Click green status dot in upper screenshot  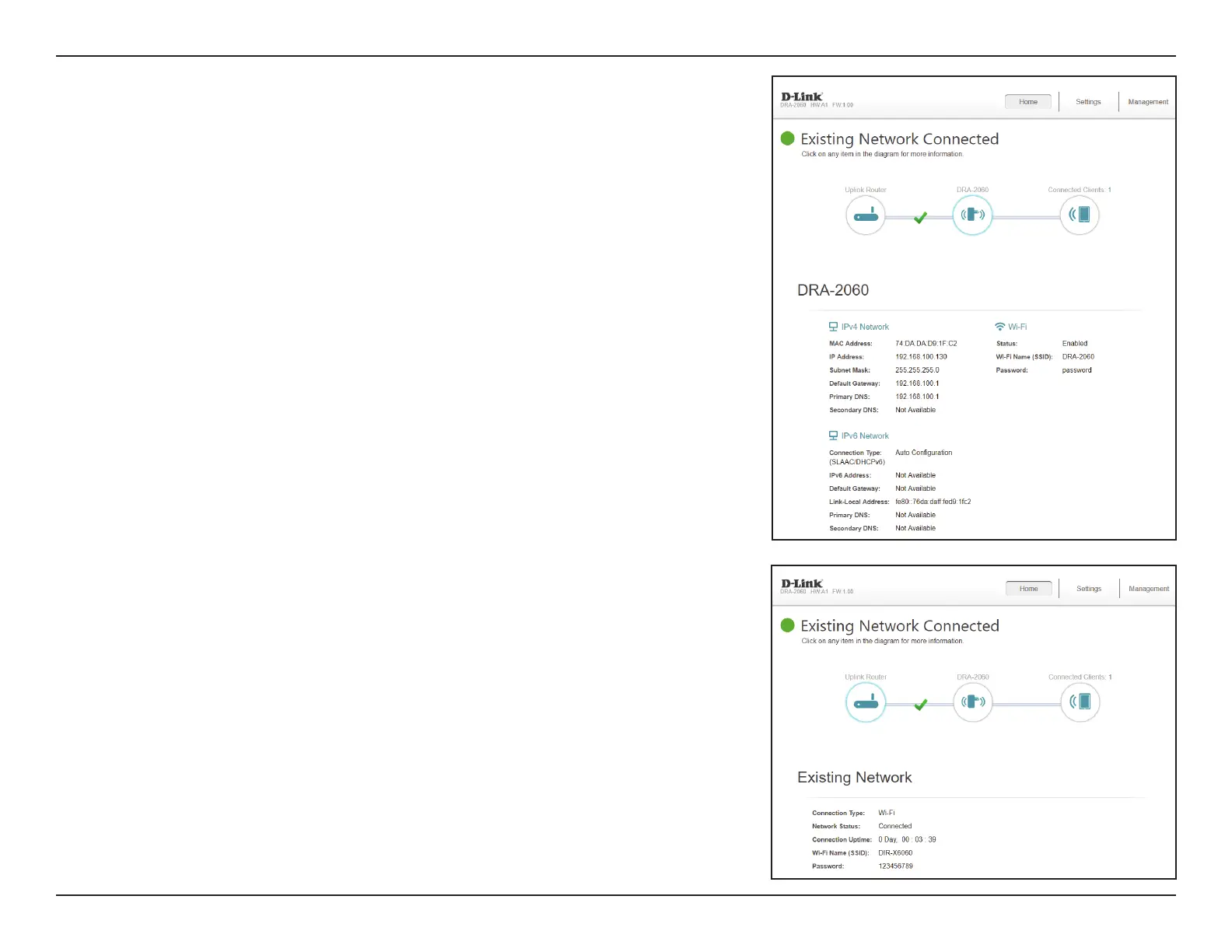pos(787,138)
